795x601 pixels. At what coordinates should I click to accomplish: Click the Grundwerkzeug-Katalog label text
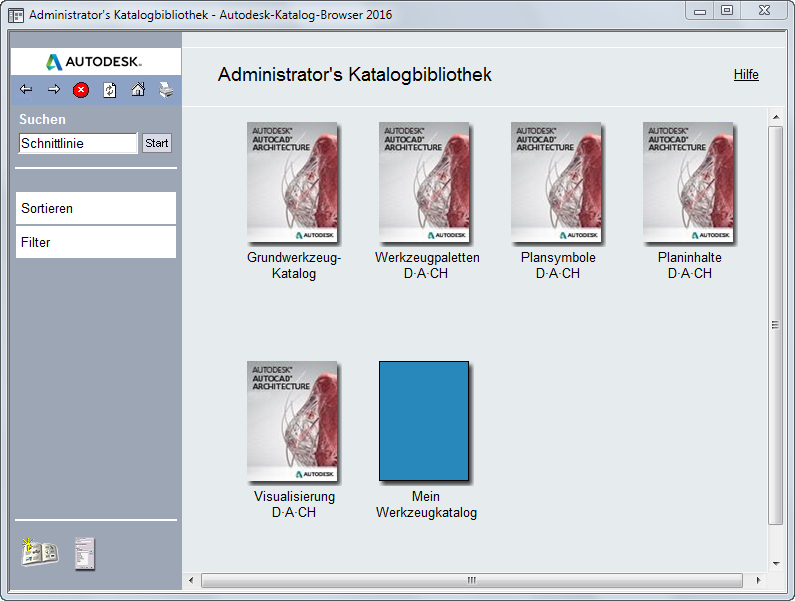point(294,265)
